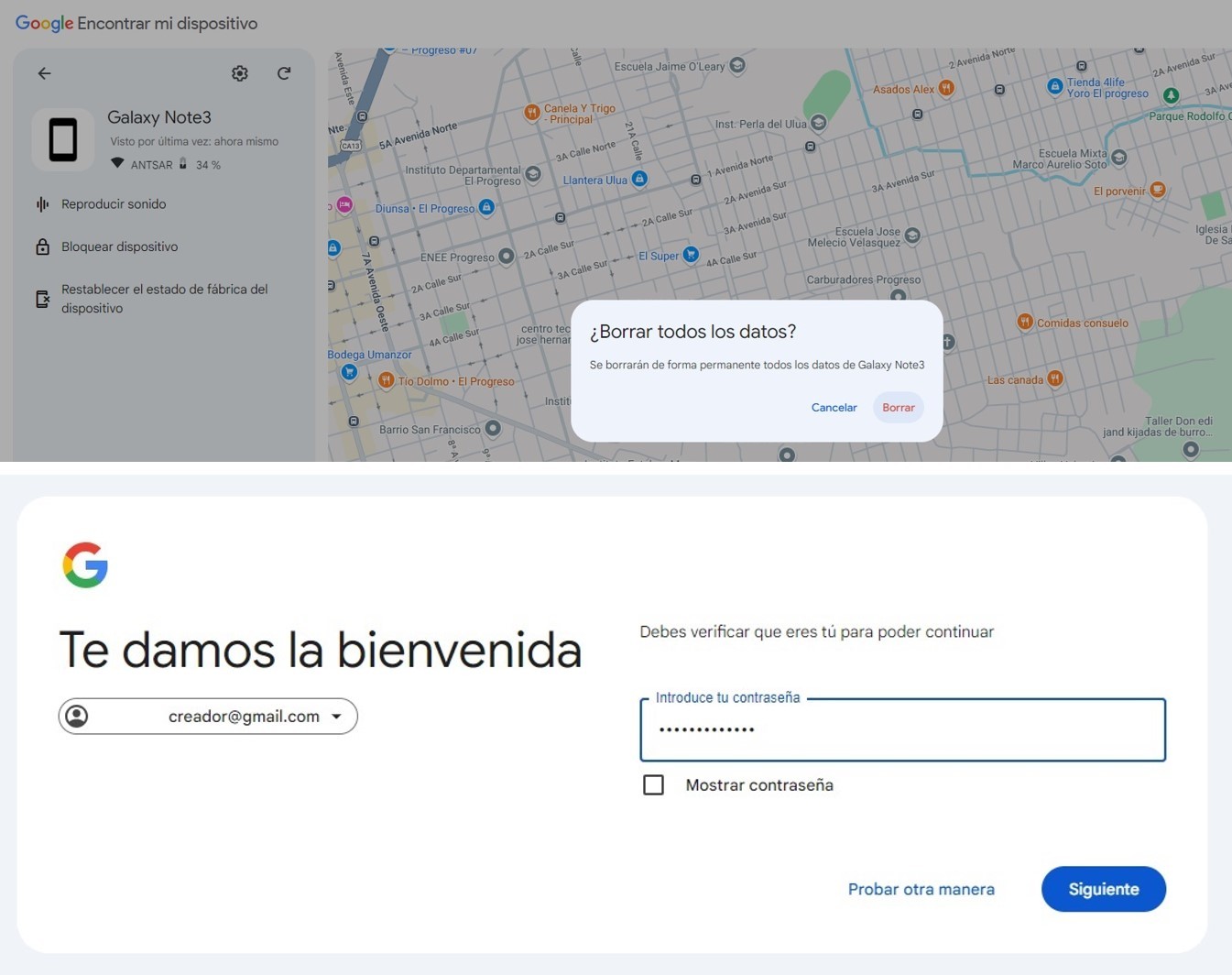Click the Parque Rodolfo green park marker
The image size is (1232, 975).
[x=1171, y=95]
